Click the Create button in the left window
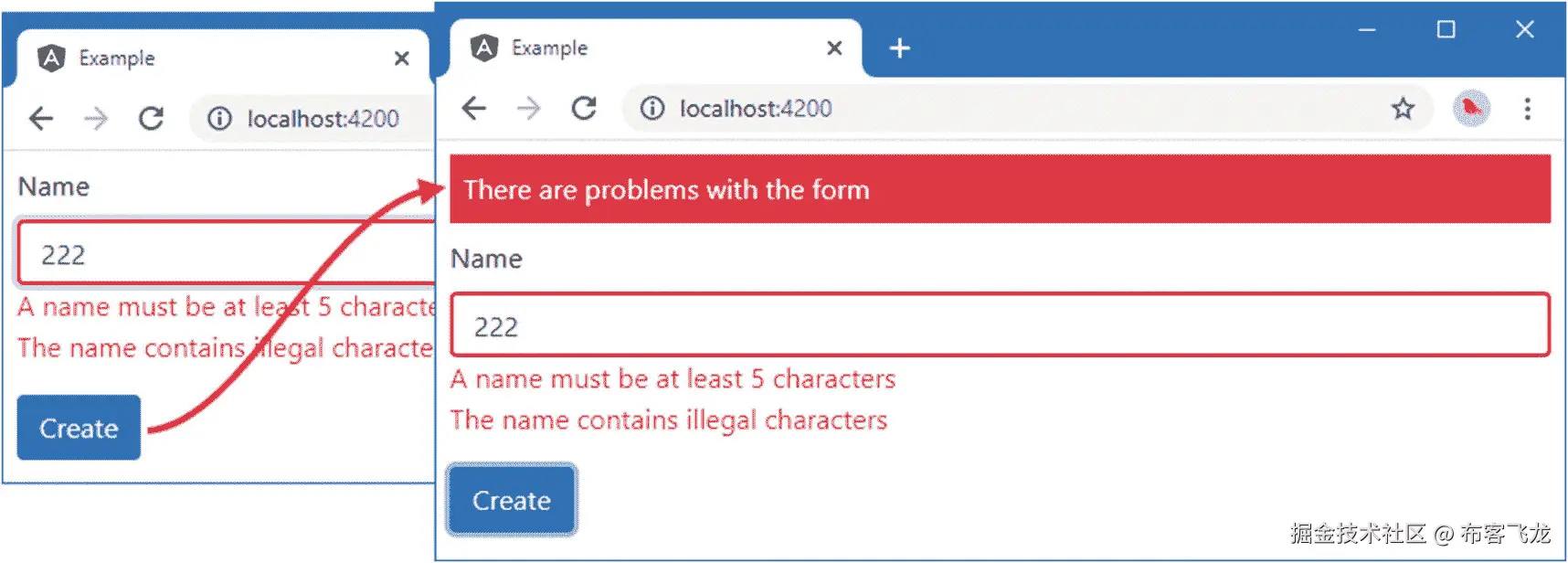Image resolution: width=1568 pixels, height=563 pixels. [x=79, y=428]
